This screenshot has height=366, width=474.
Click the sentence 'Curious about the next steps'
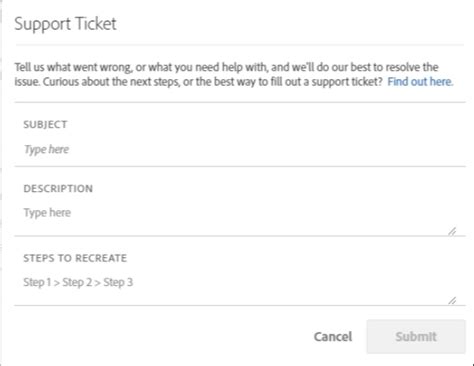[x=199, y=82]
